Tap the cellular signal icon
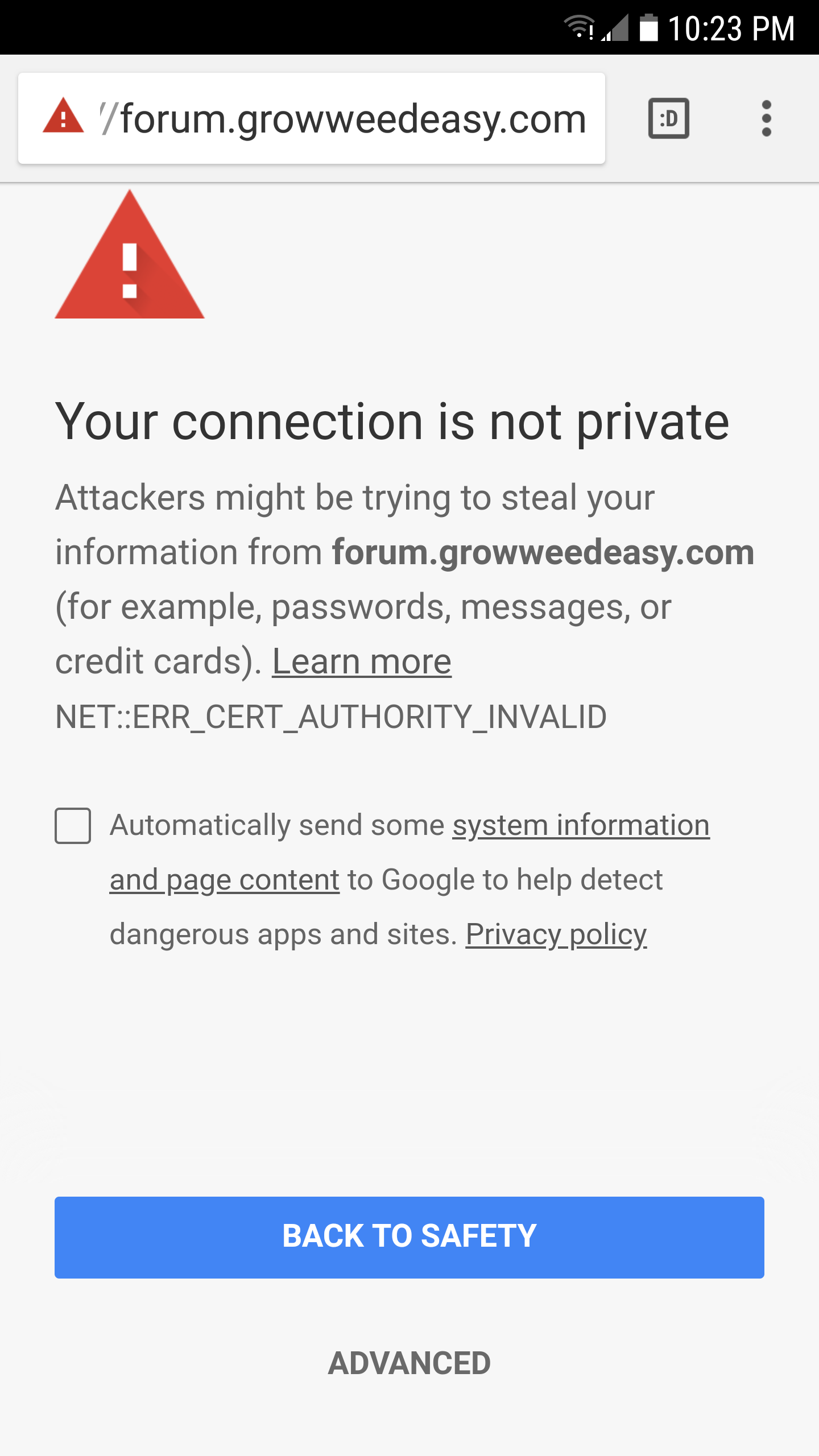 point(615,27)
